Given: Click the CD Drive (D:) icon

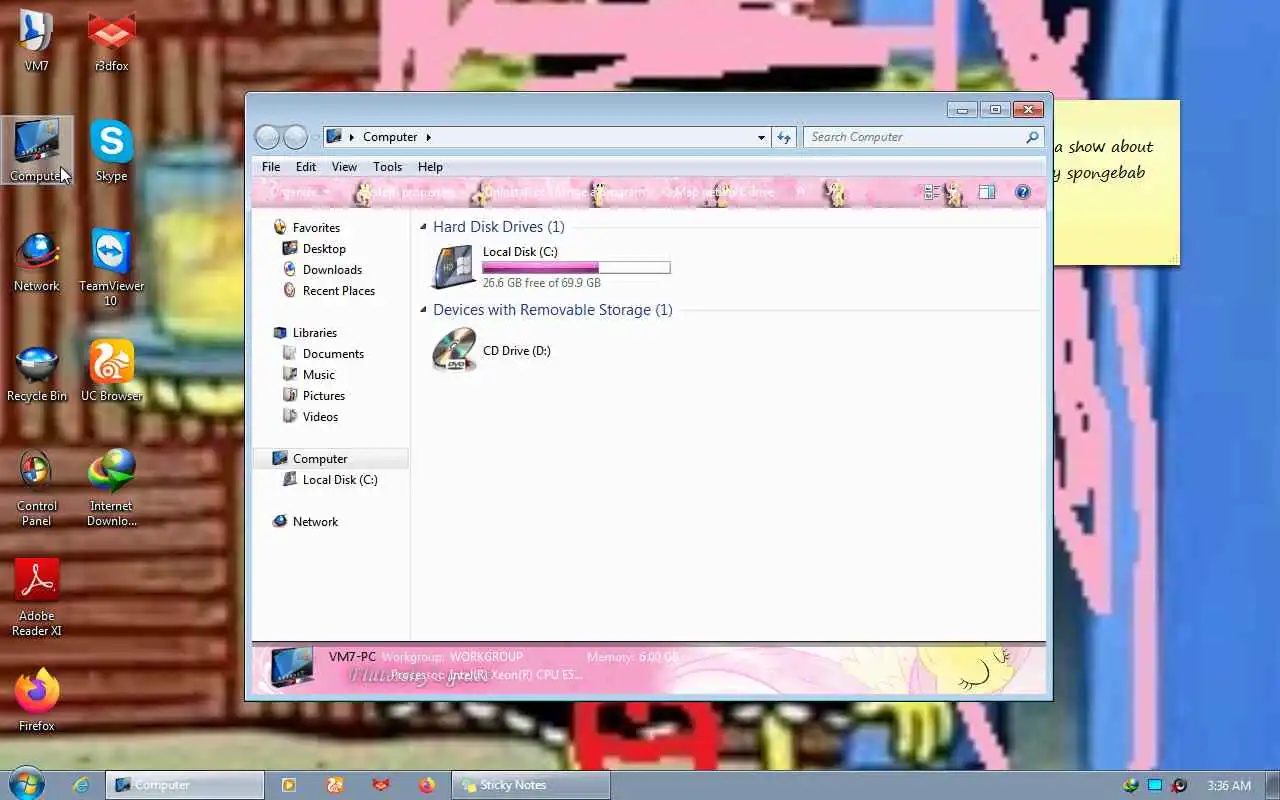Looking at the screenshot, I should [x=453, y=350].
